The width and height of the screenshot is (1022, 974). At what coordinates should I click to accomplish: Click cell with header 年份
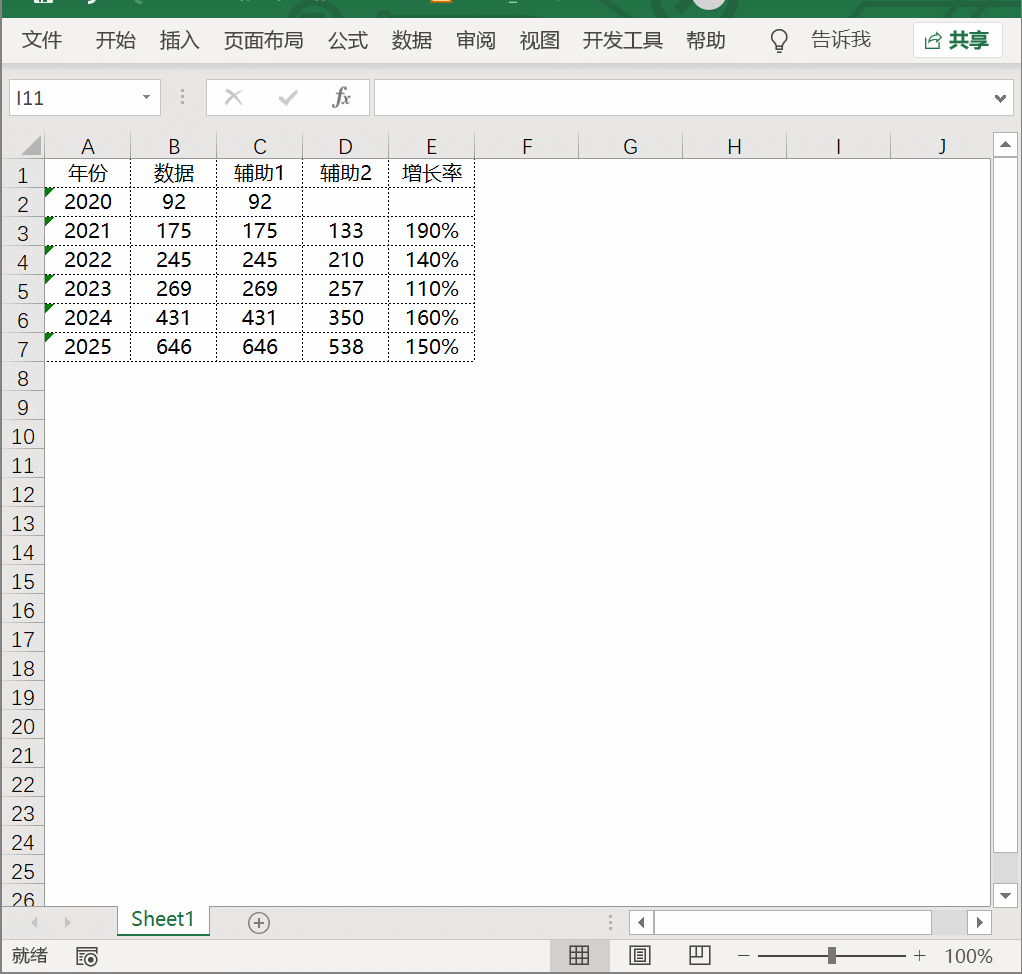[x=87, y=173]
